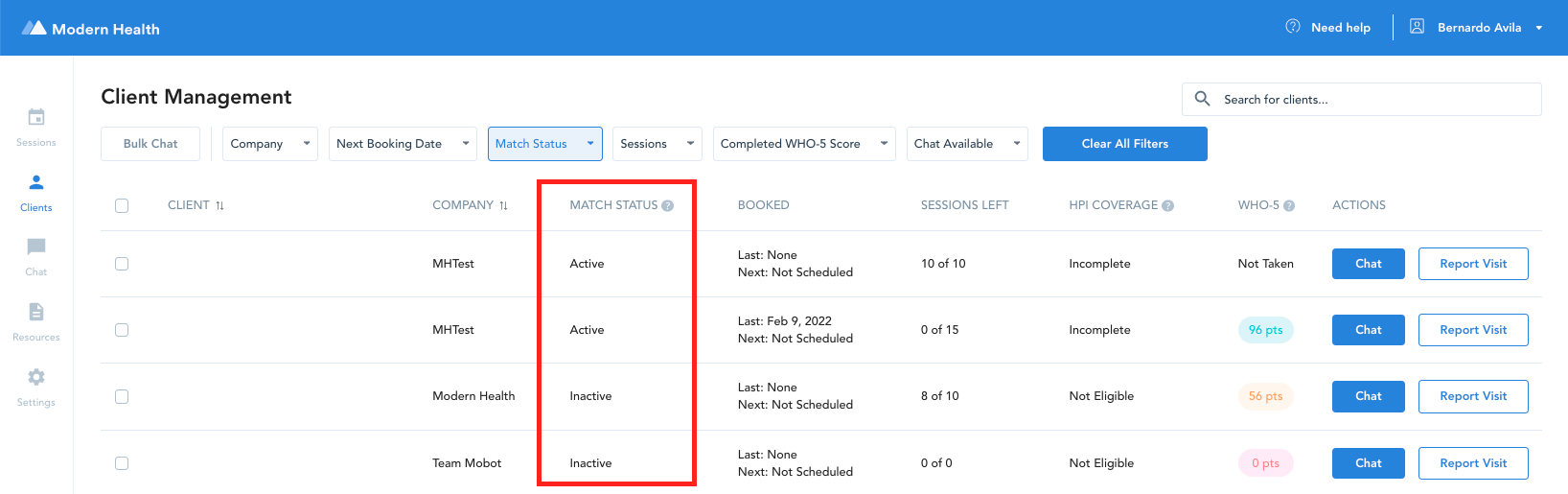The width and height of the screenshot is (1568, 494).
Task: Click the Need help menu item
Action: 1328,28
